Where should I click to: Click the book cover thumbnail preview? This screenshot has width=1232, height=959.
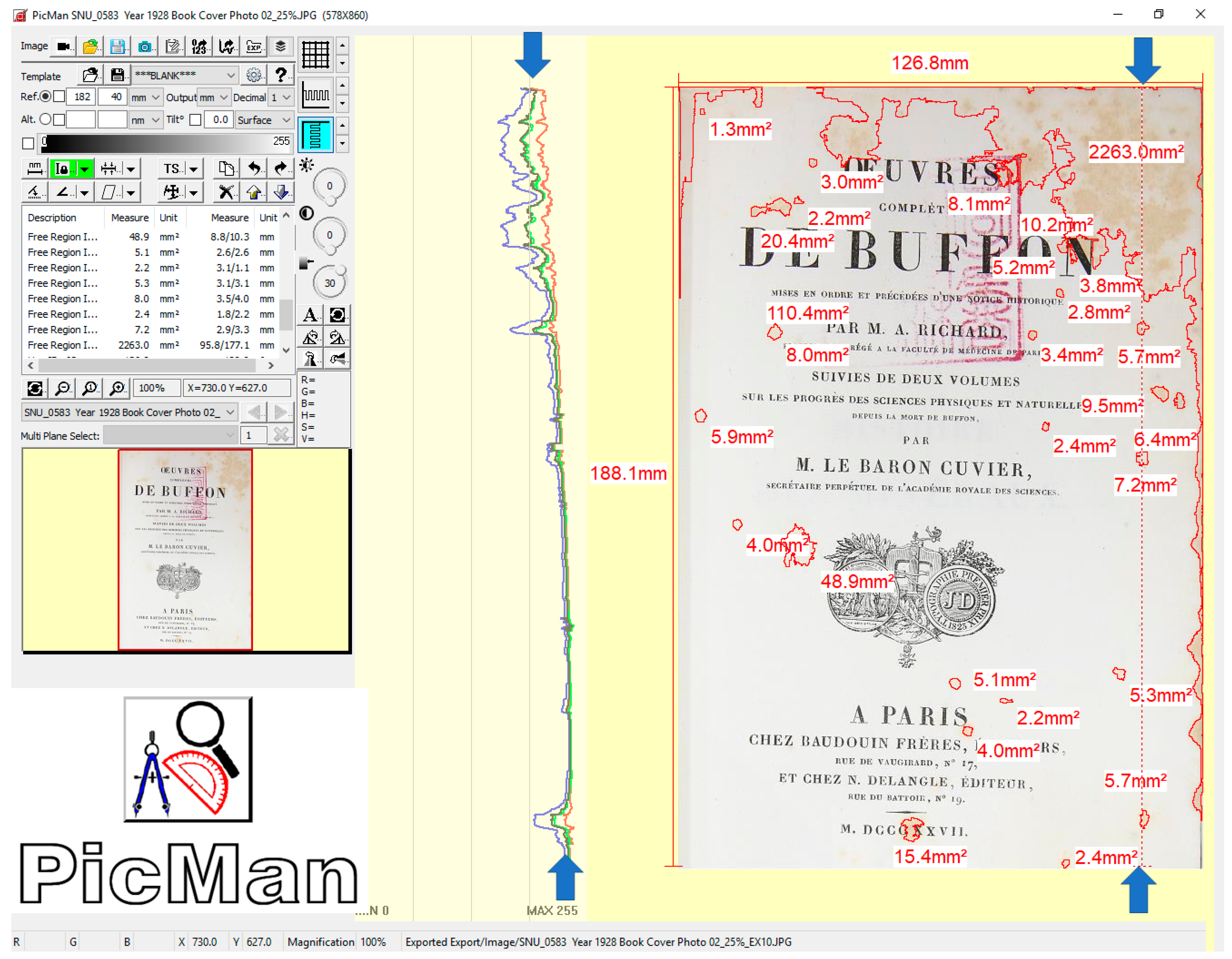tap(185, 550)
